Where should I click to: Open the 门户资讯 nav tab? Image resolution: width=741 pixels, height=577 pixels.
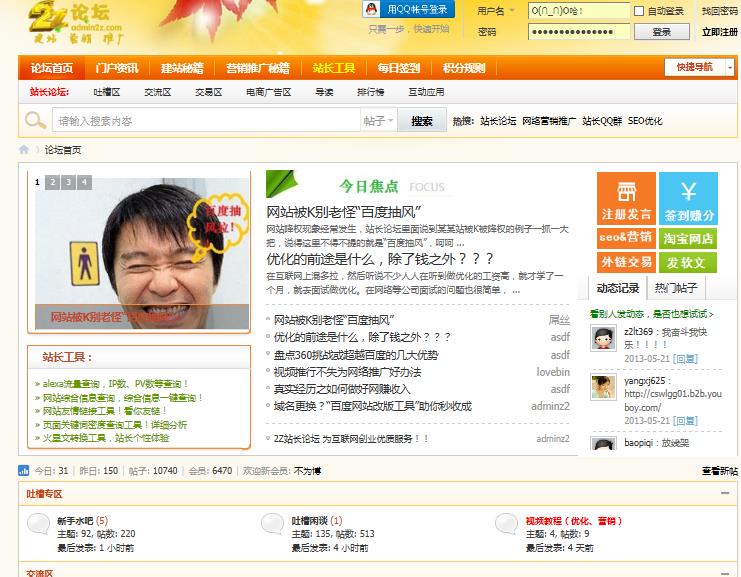117,68
